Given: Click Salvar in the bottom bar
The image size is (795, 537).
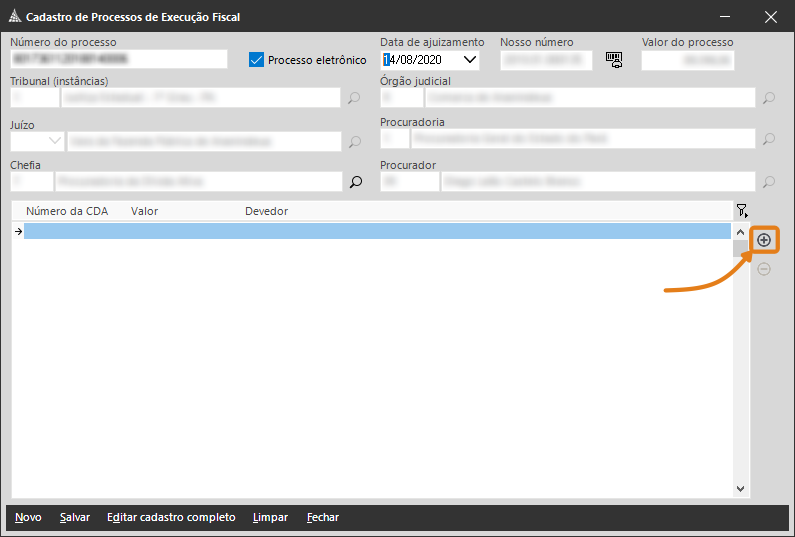Looking at the screenshot, I should tap(75, 517).
